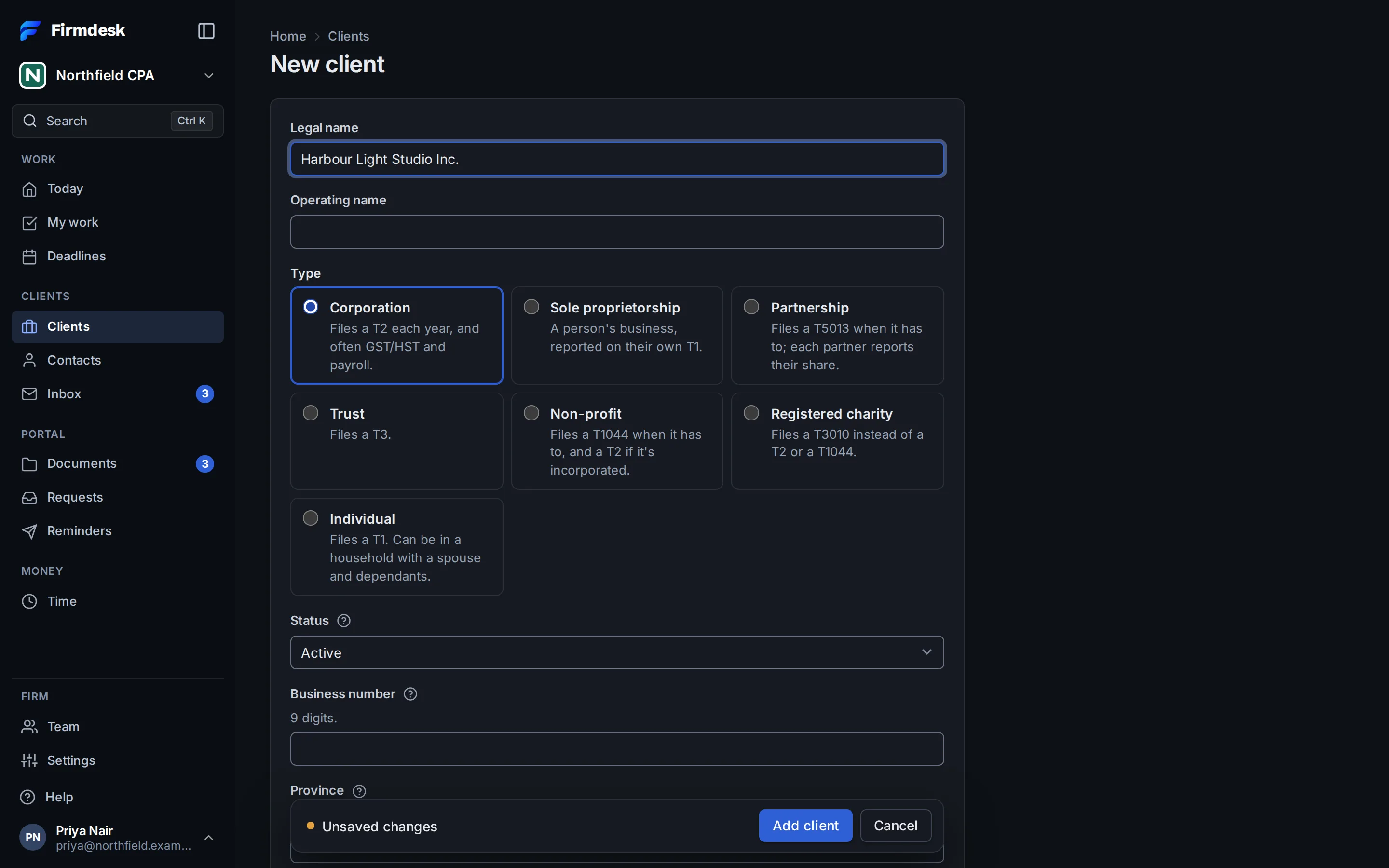
Task: Click the search magnifier icon
Action: click(x=30, y=121)
